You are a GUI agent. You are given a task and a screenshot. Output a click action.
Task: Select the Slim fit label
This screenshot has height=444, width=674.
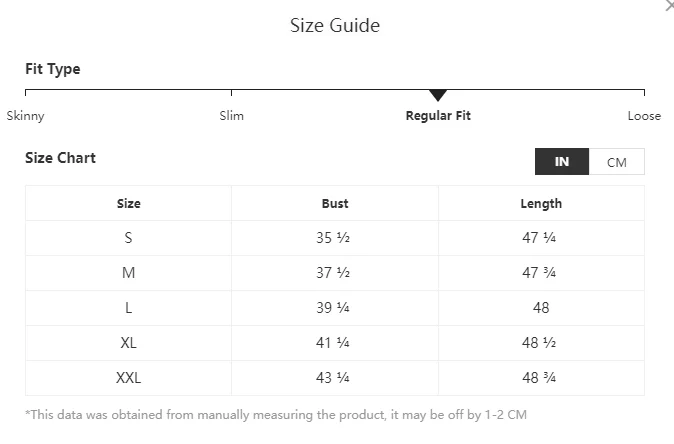pos(231,116)
